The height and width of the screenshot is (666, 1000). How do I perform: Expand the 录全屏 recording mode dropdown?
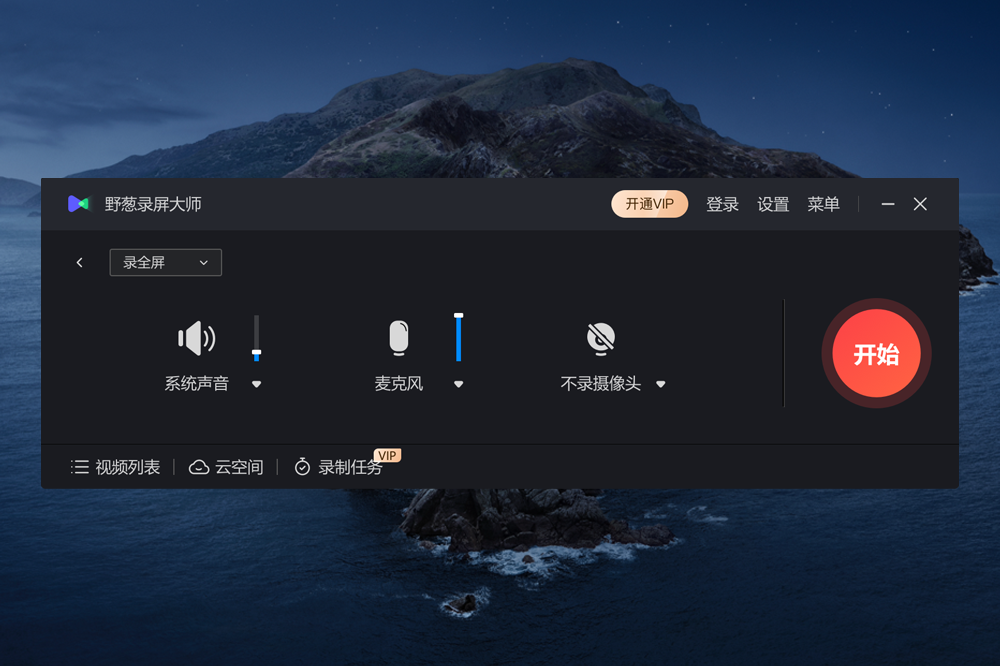click(x=166, y=263)
